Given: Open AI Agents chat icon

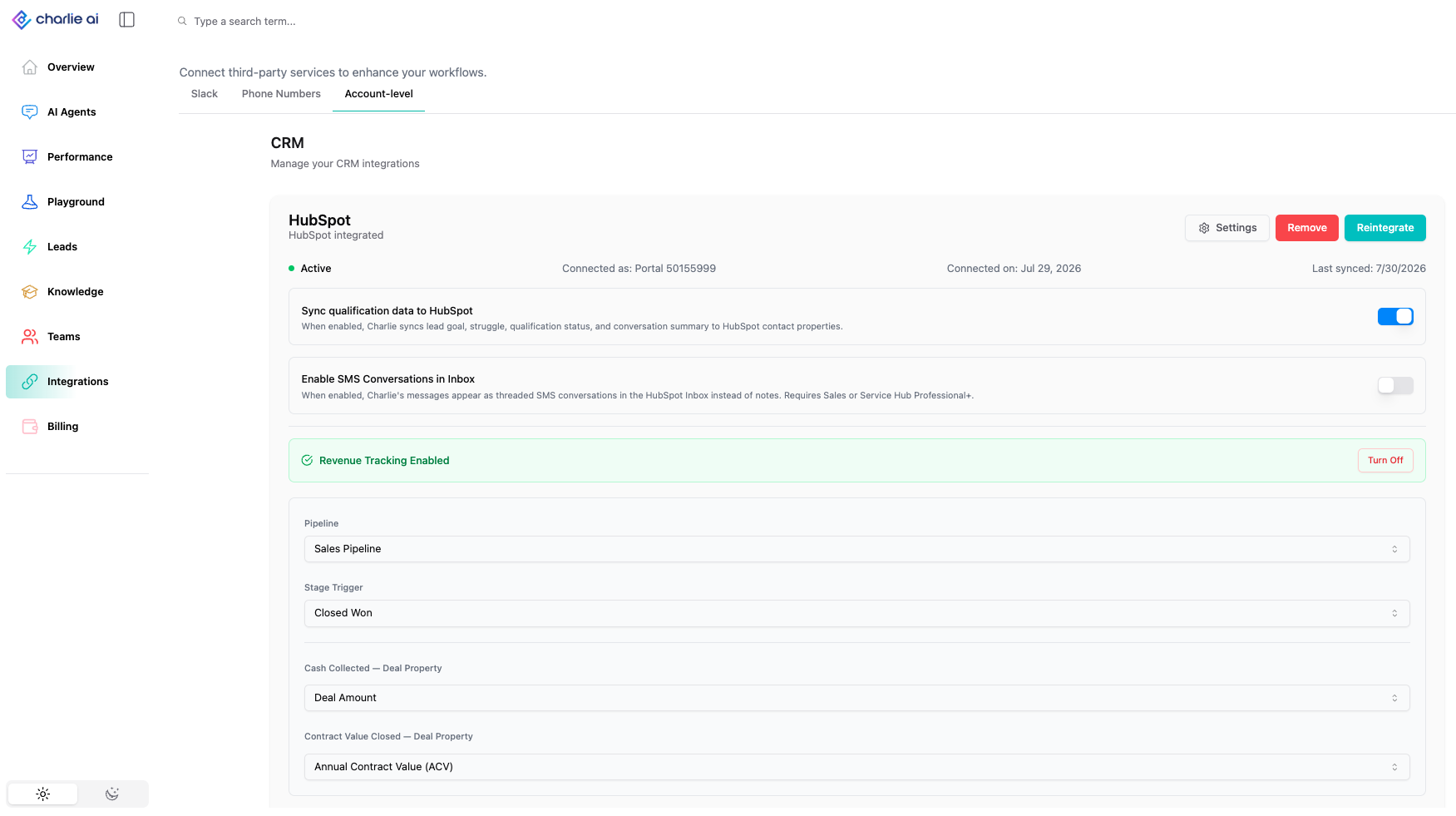Looking at the screenshot, I should click(x=30, y=112).
